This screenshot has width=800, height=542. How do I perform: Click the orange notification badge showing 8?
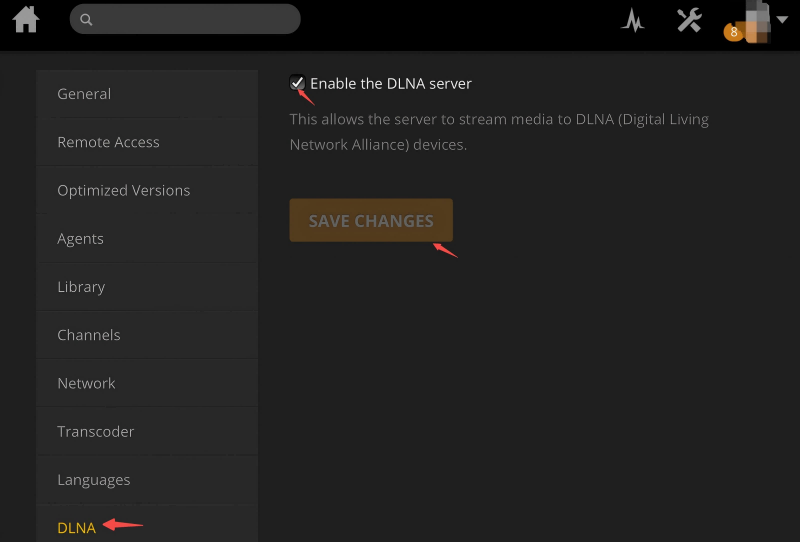pos(734,32)
